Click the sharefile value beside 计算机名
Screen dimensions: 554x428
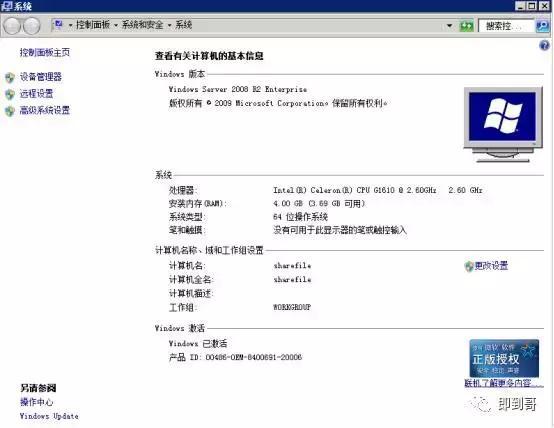(x=292, y=266)
